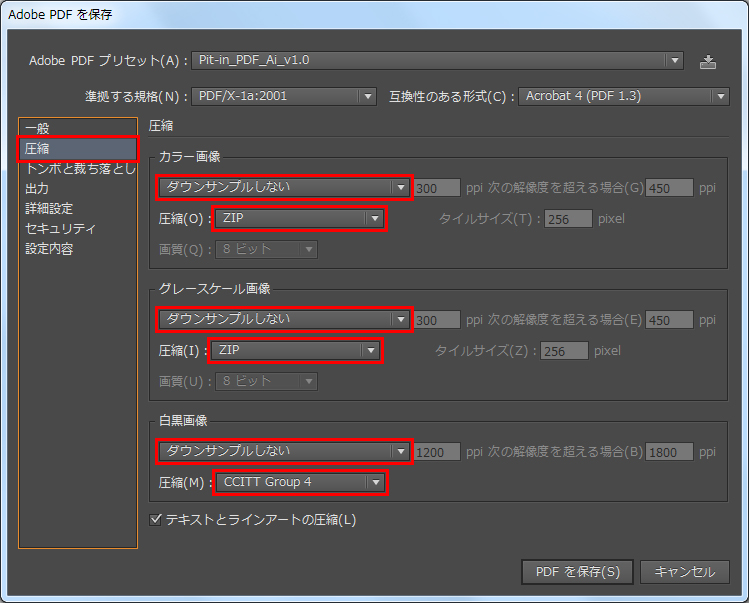Image resolution: width=749 pixels, height=603 pixels.
Task: Open the Adobe PDF プリセット dropdown
Action: pos(437,61)
